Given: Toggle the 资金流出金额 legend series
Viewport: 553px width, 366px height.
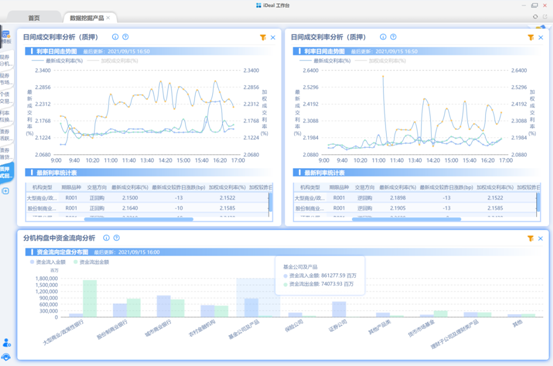Looking at the screenshot, I should [x=91, y=262].
